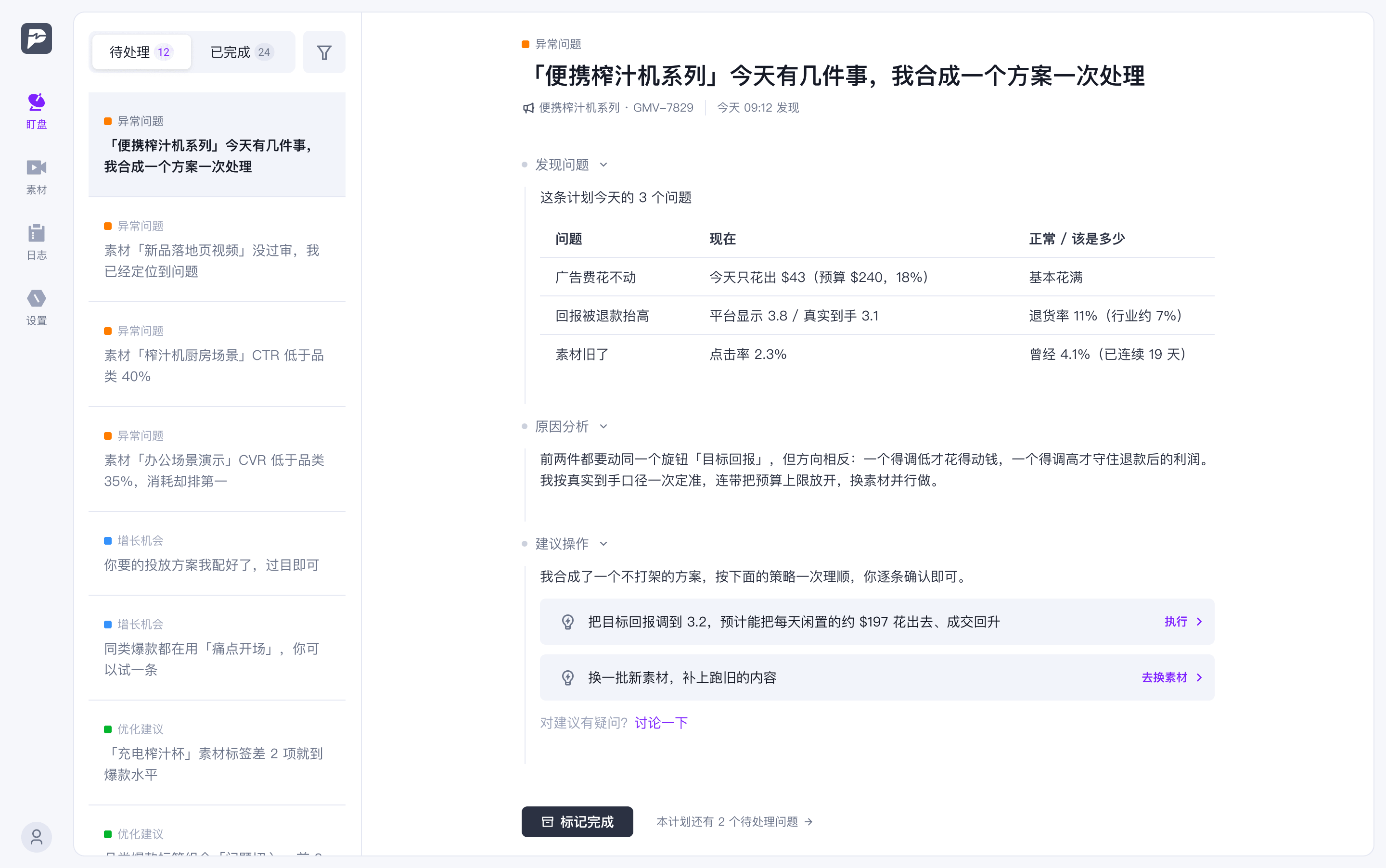
Task: Open the 素材 sidebar section
Action: tap(36, 177)
